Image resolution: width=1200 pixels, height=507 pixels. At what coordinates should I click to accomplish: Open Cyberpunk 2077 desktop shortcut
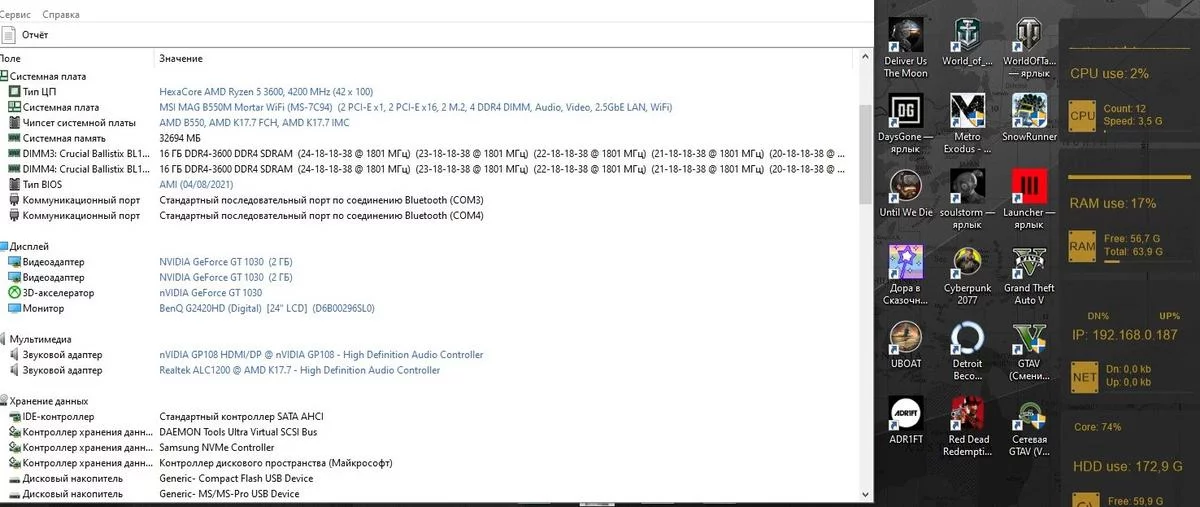(x=966, y=276)
